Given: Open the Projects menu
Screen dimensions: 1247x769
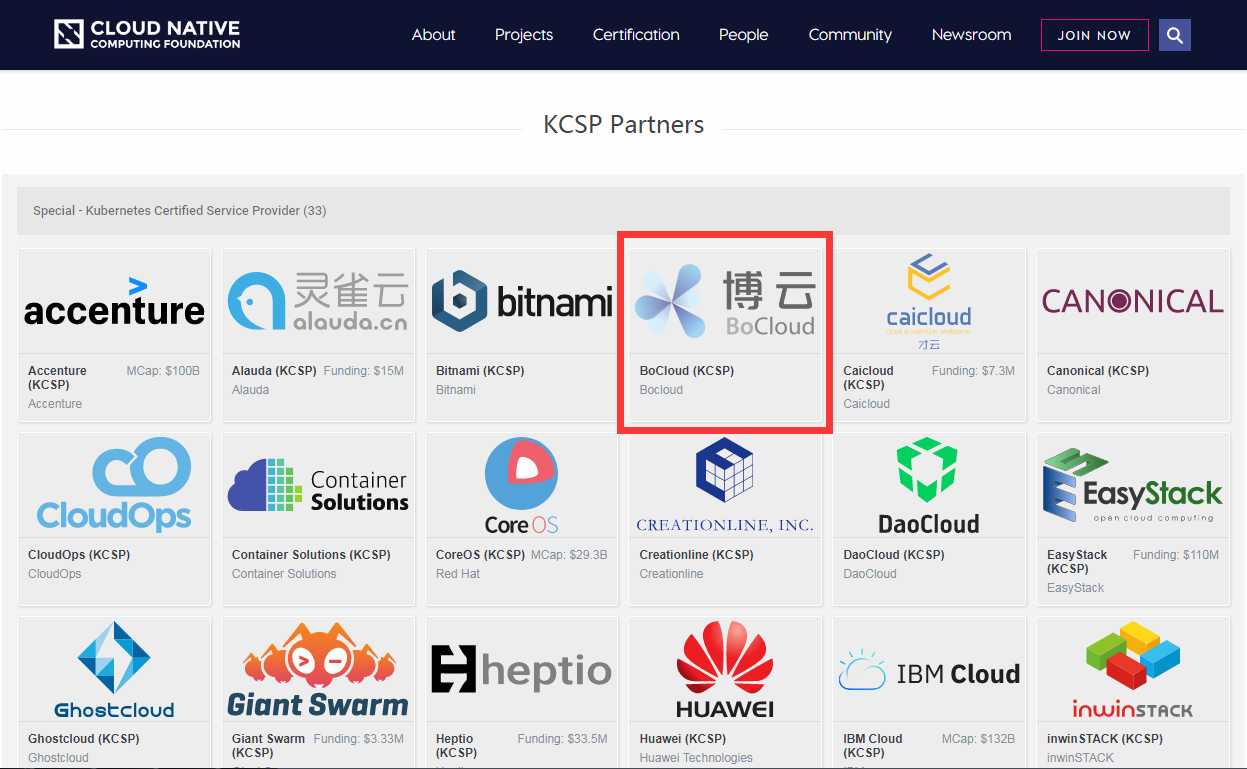Looking at the screenshot, I should tap(524, 35).
